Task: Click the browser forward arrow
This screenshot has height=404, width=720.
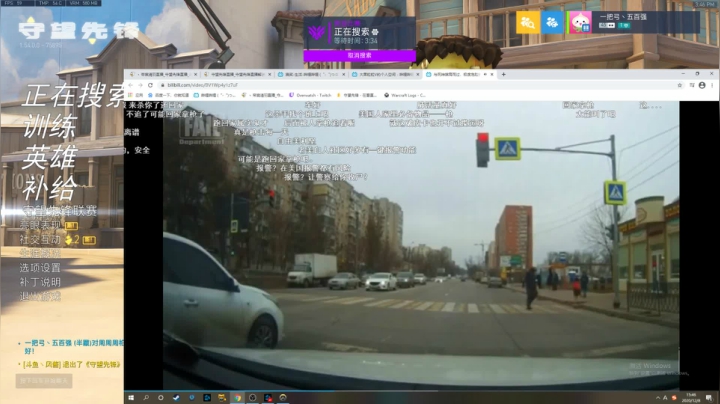Action: [140, 85]
